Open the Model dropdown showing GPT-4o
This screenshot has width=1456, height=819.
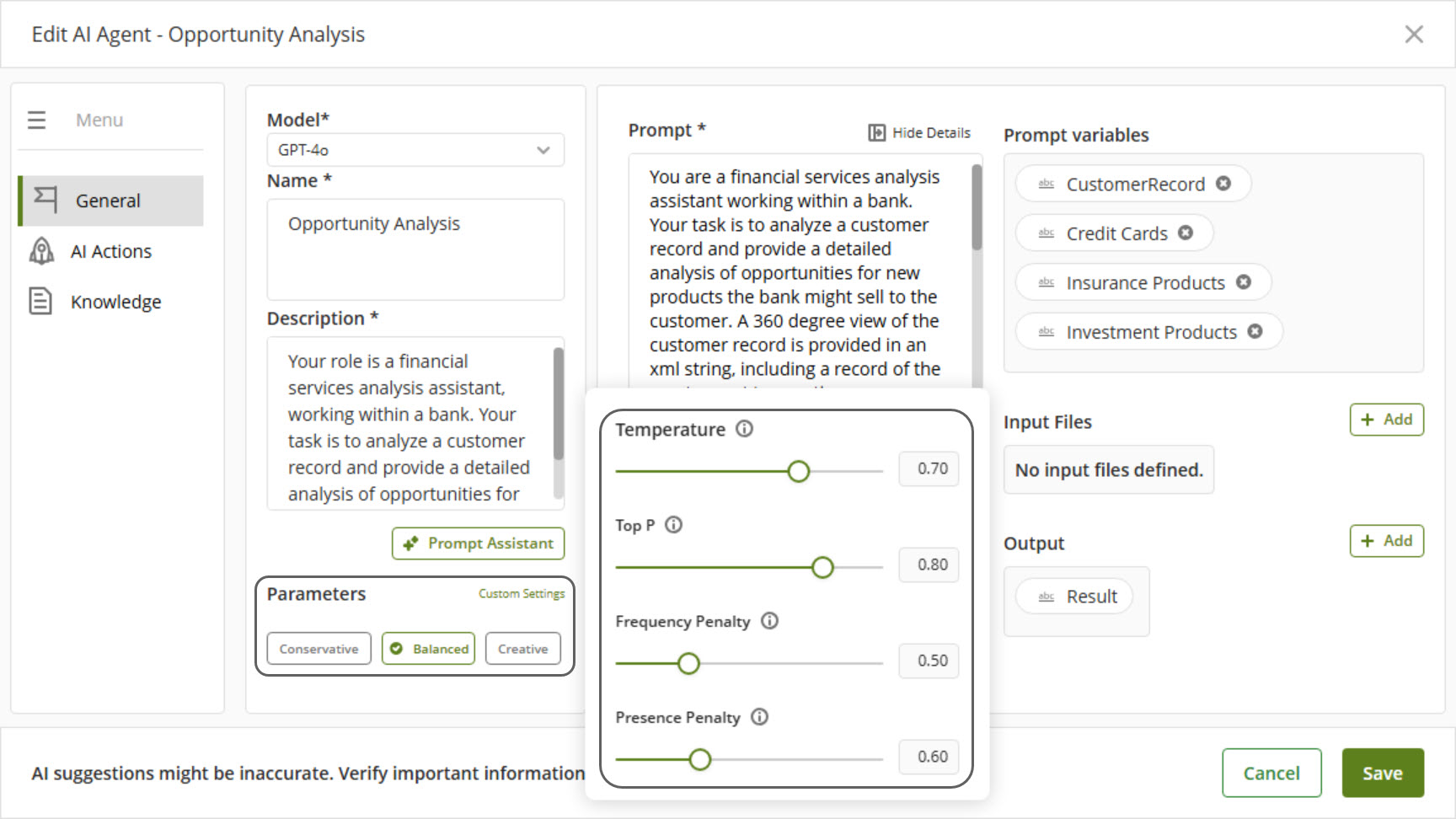(x=415, y=150)
